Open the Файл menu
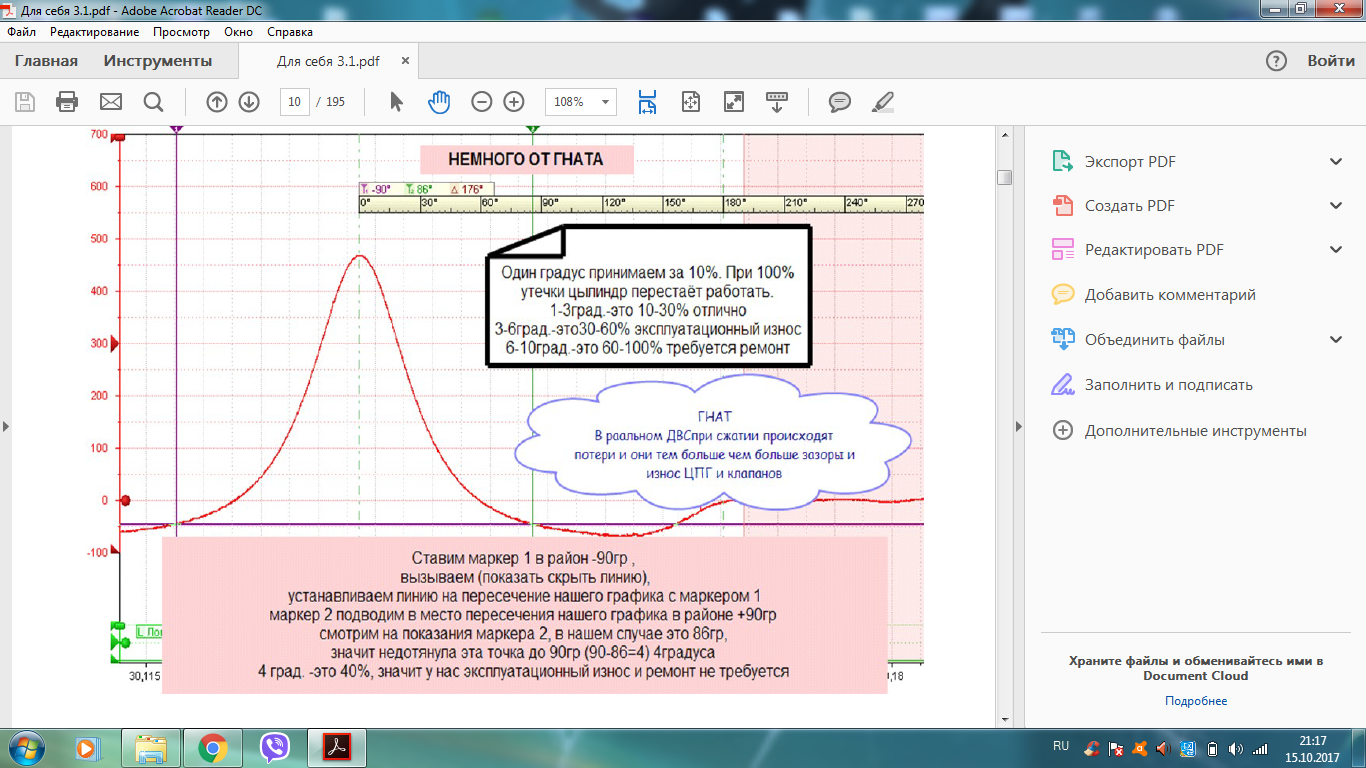This screenshot has width=1366, height=768. [x=21, y=32]
